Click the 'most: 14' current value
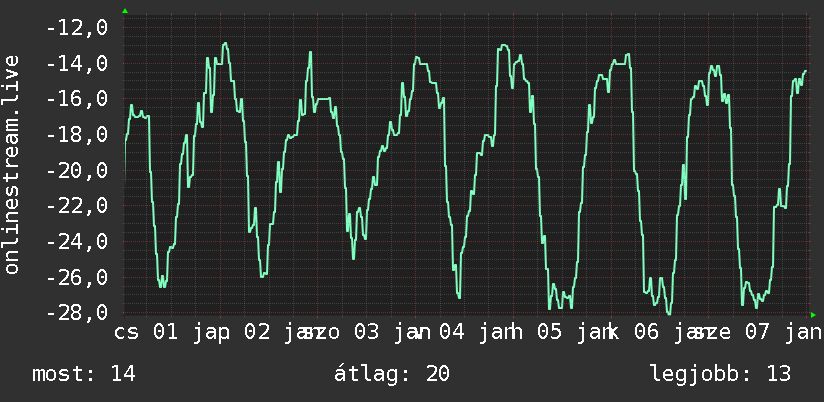Viewport: 824px width, 402px height. tap(84, 374)
